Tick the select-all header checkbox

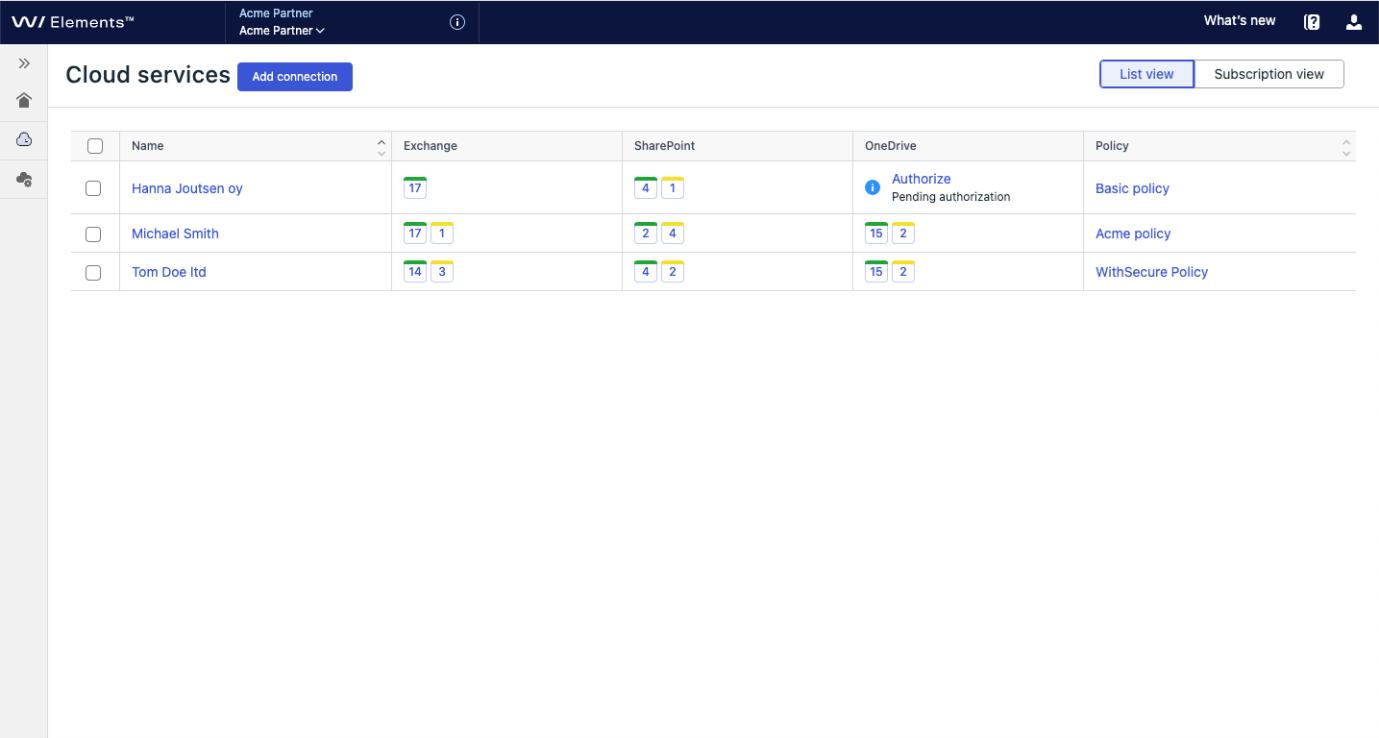95,146
